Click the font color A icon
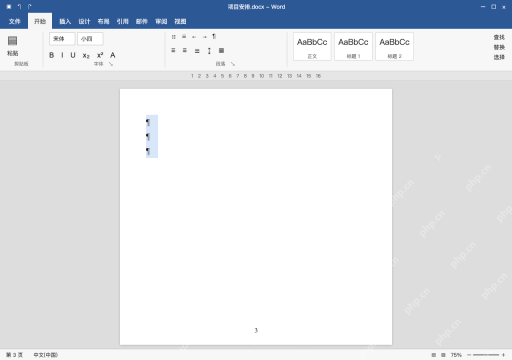512x360 pixels. click(113, 55)
